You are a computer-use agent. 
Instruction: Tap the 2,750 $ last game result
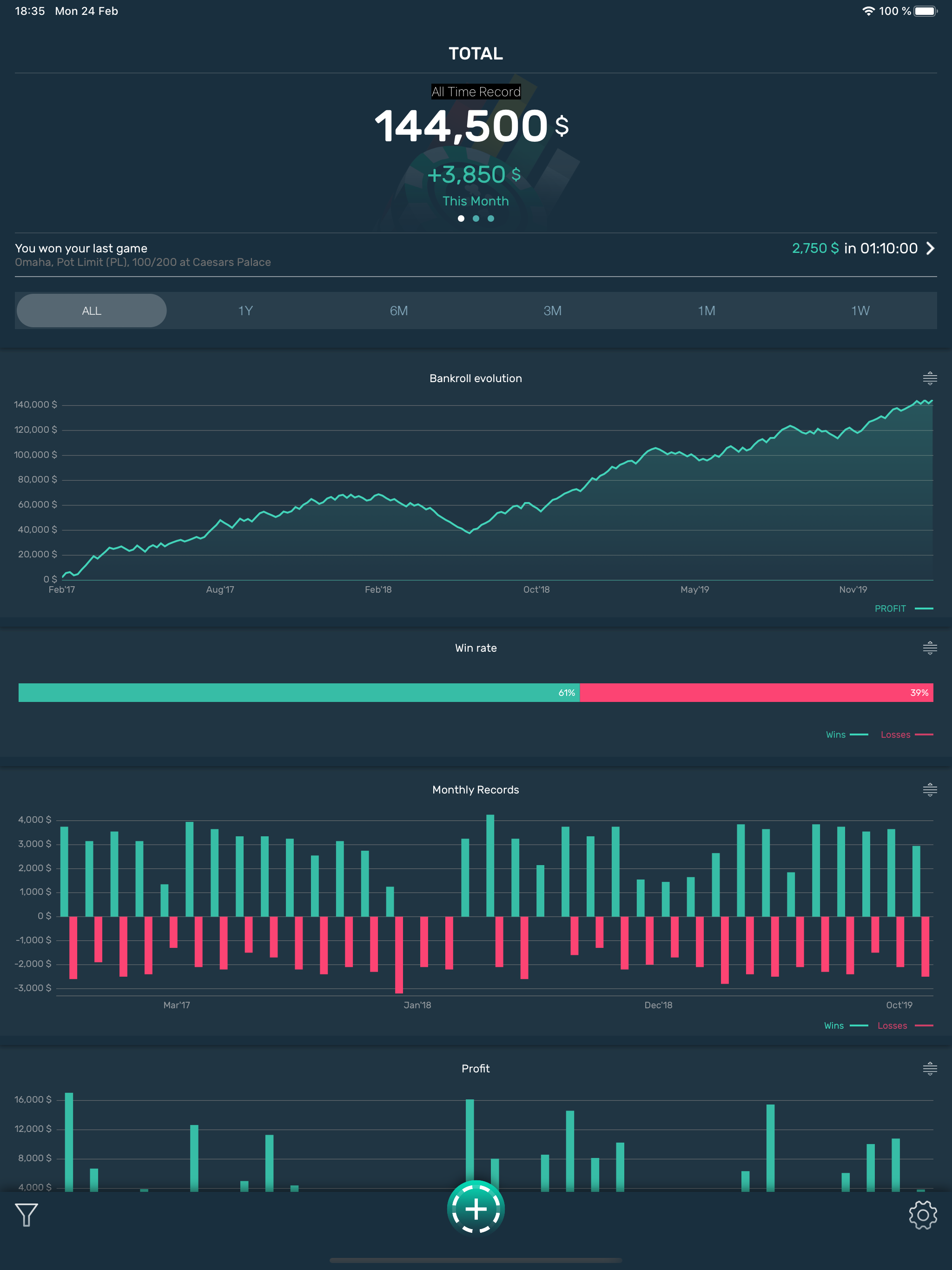[x=815, y=248]
